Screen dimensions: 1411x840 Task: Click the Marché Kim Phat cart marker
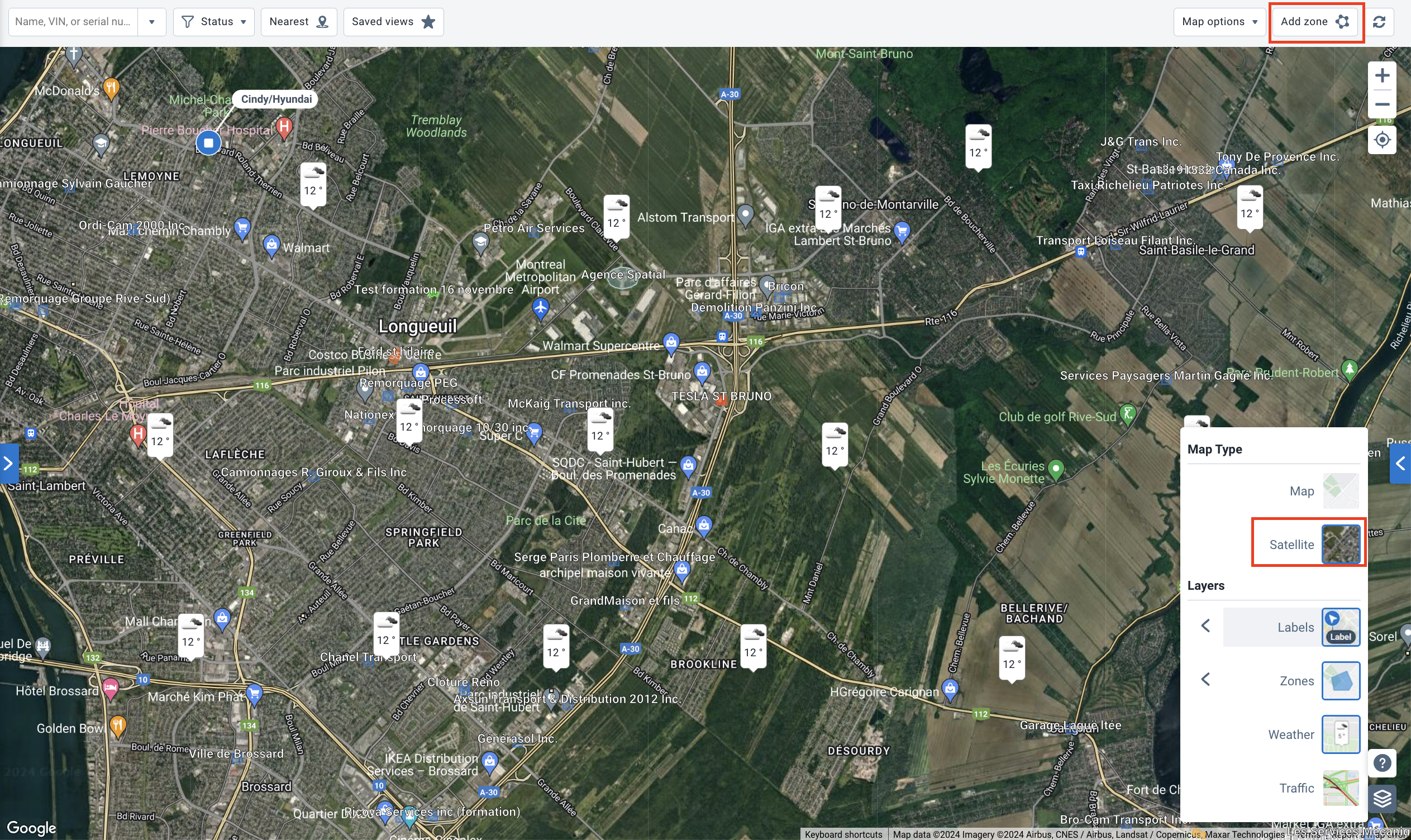[x=254, y=694]
